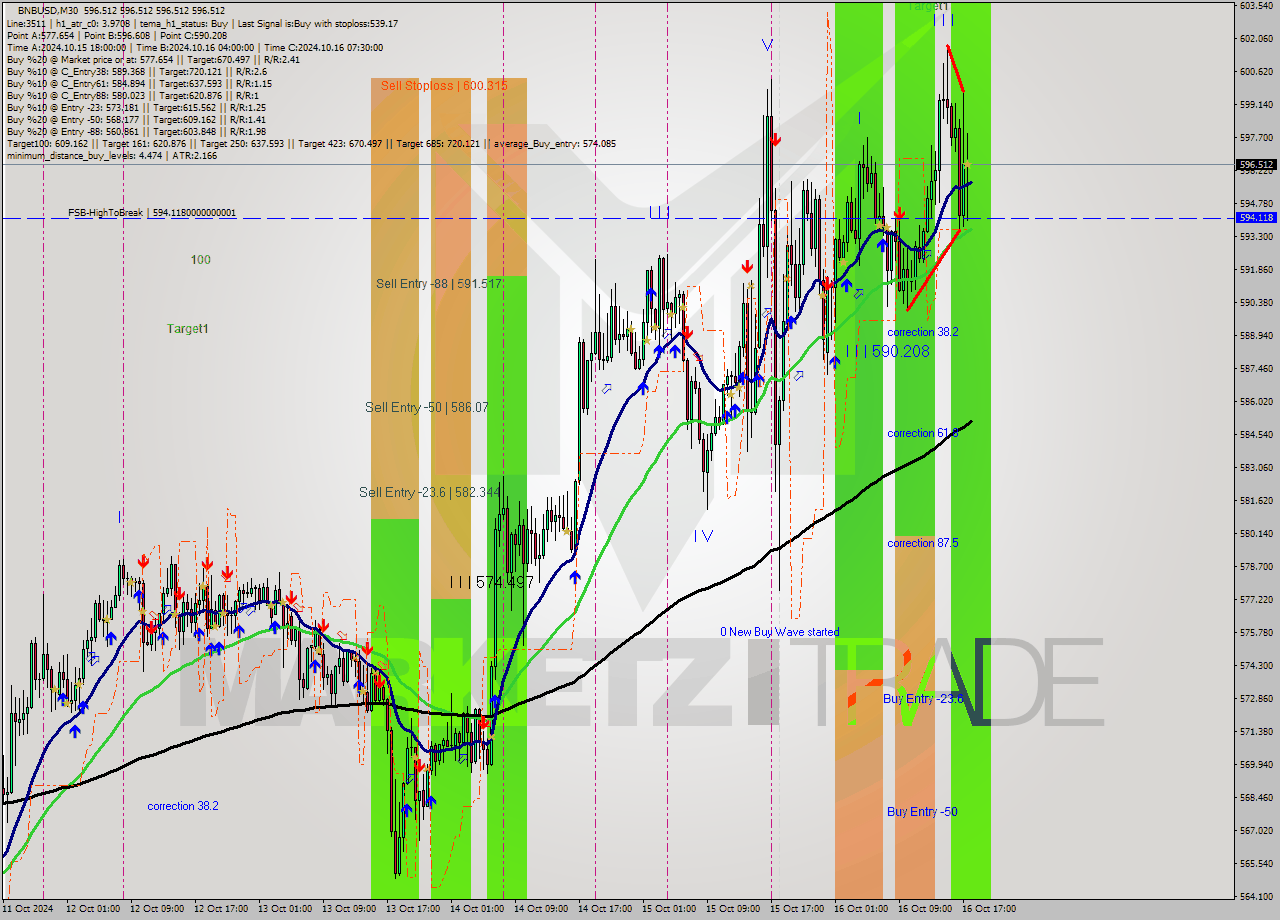Click the '15 Oct 17:00' time axis label
The image size is (1280, 920).
click(796, 909)
